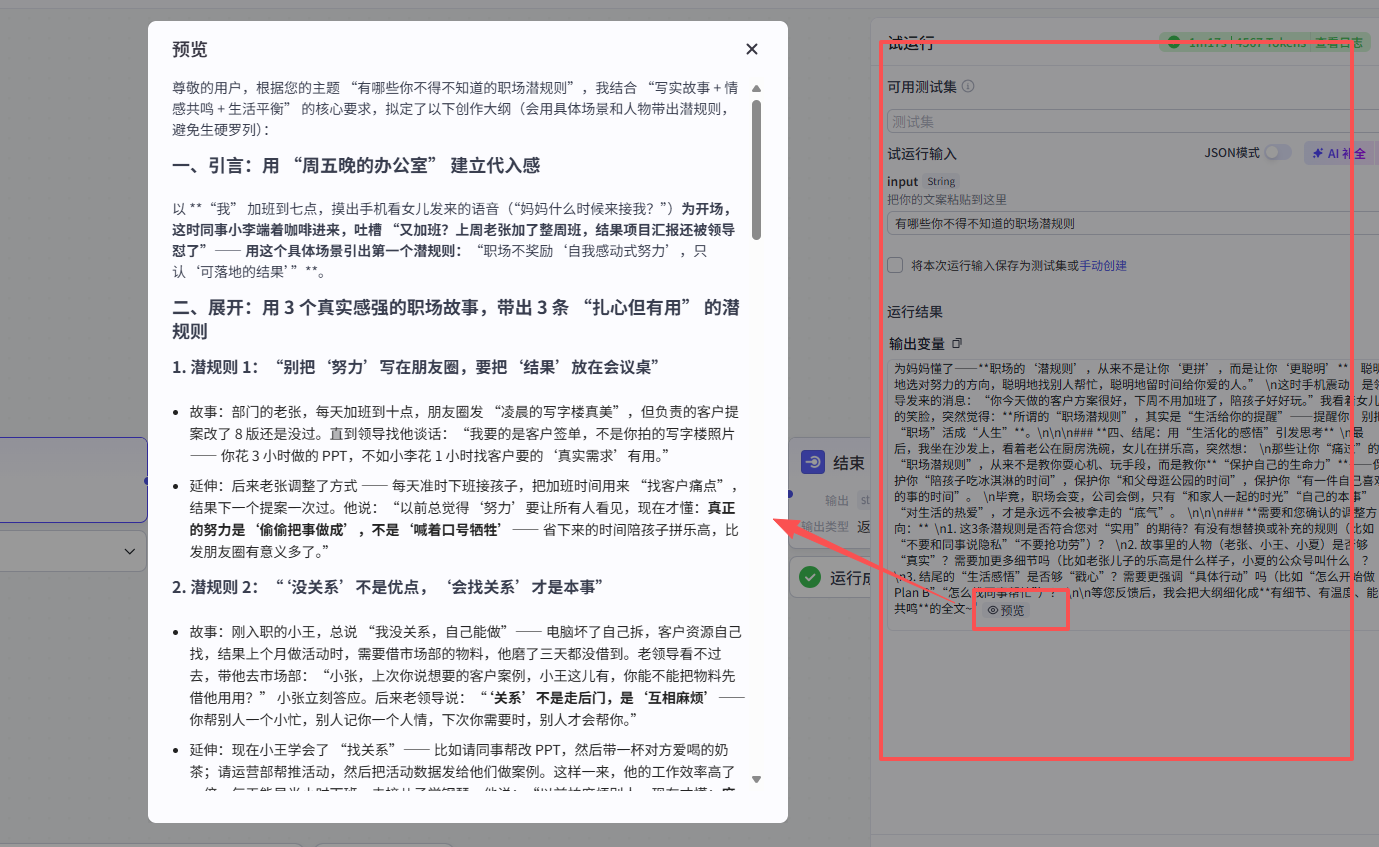Viewport: 1379px width, 847px height.
Task: Click the preview dialog's scrollbar thumb
Action: [x=757, y=168]
